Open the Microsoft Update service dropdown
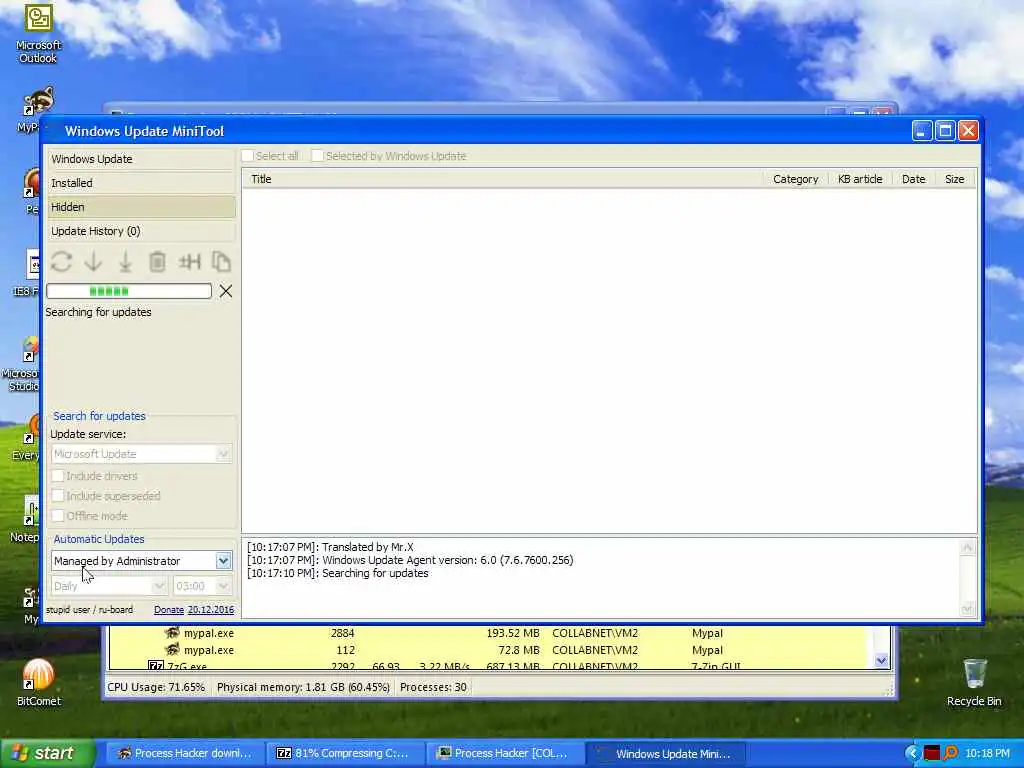The height and width of the screenshot is (768, 1024). [141, 454]
